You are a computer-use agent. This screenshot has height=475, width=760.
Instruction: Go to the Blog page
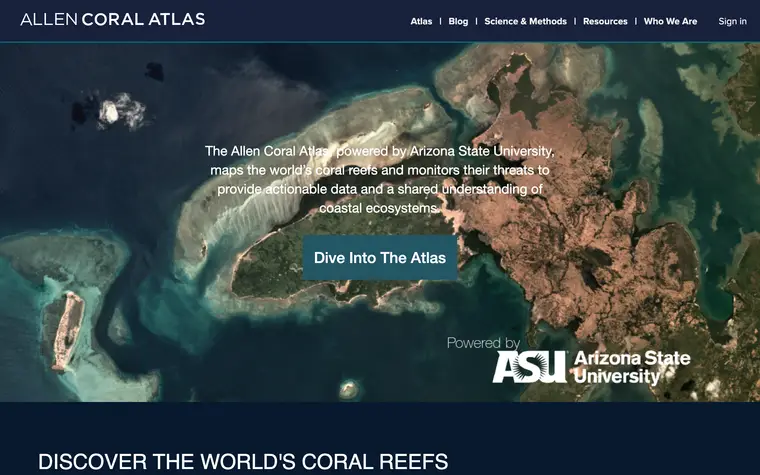[x=458, y=21]
